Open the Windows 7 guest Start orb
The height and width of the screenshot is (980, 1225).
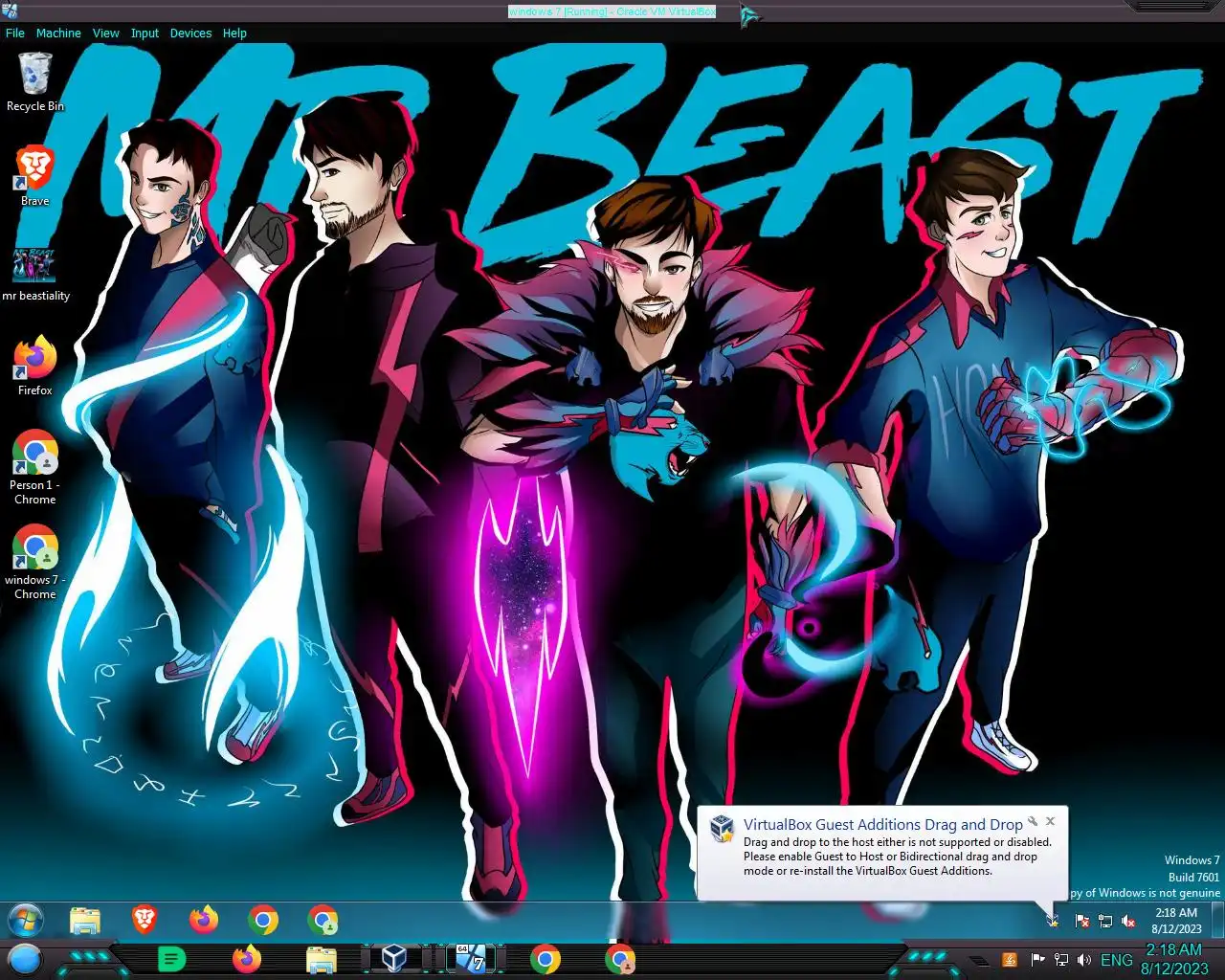point(25,921)
